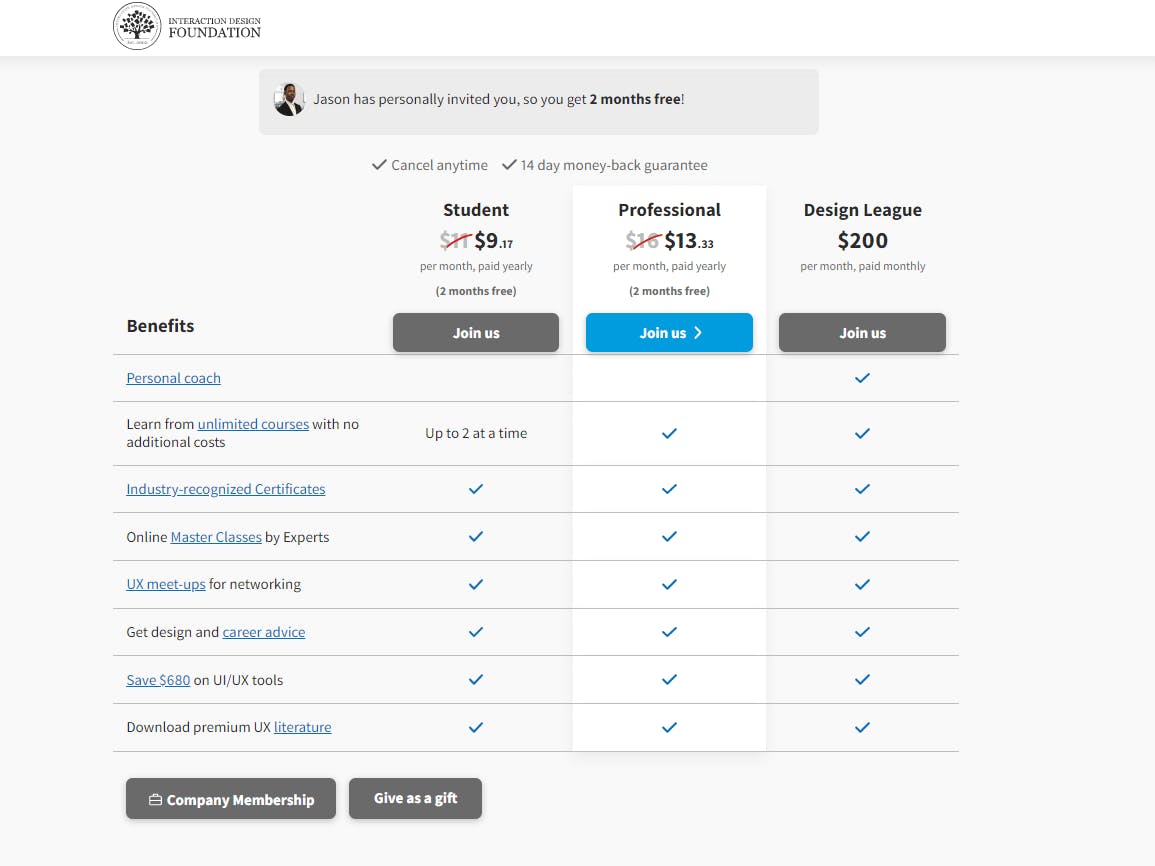Click Master Classes checkmark in Student column

[x=476, y=536]
